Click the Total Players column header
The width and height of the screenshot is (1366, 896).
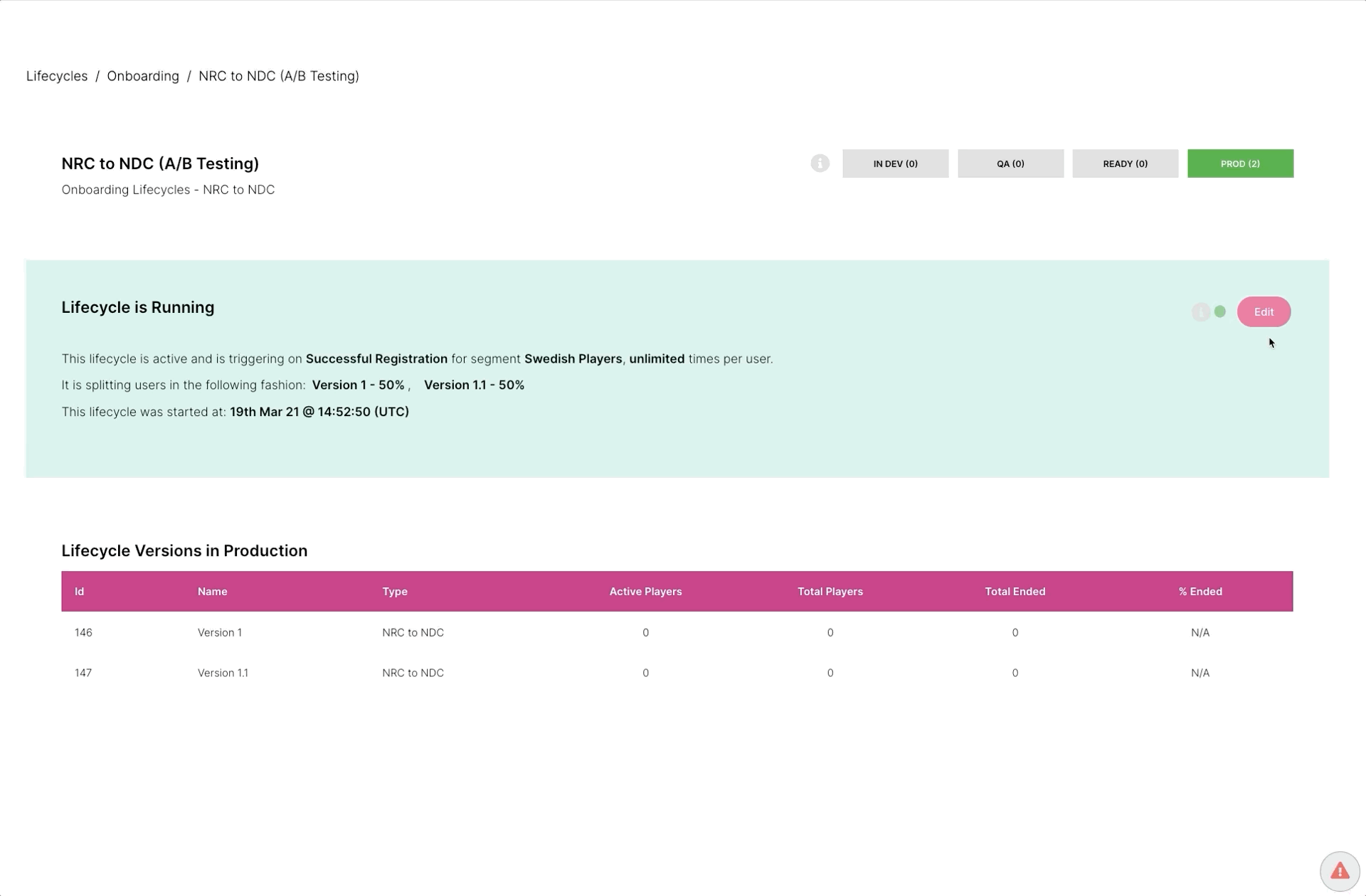point(830,592)
